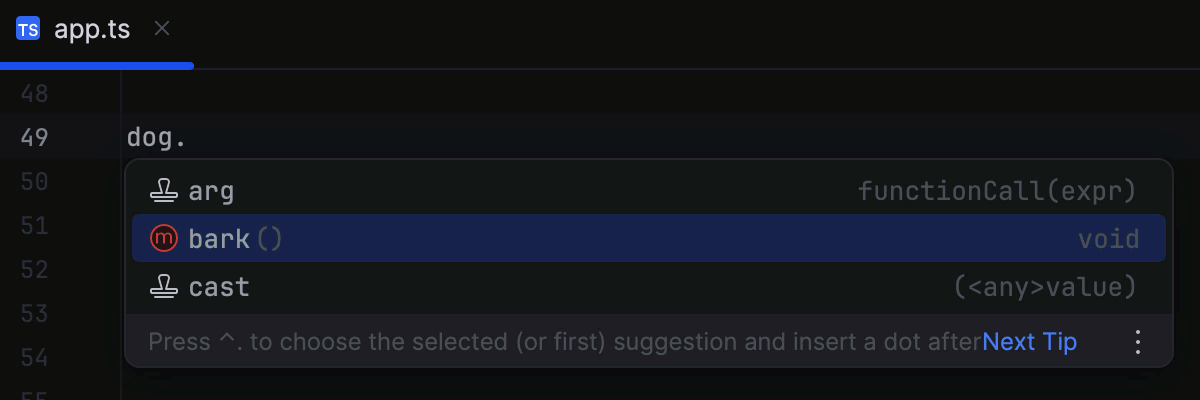The image size is (1200, 400).
Task: Click the void return type label
Action: [1108, 239]
